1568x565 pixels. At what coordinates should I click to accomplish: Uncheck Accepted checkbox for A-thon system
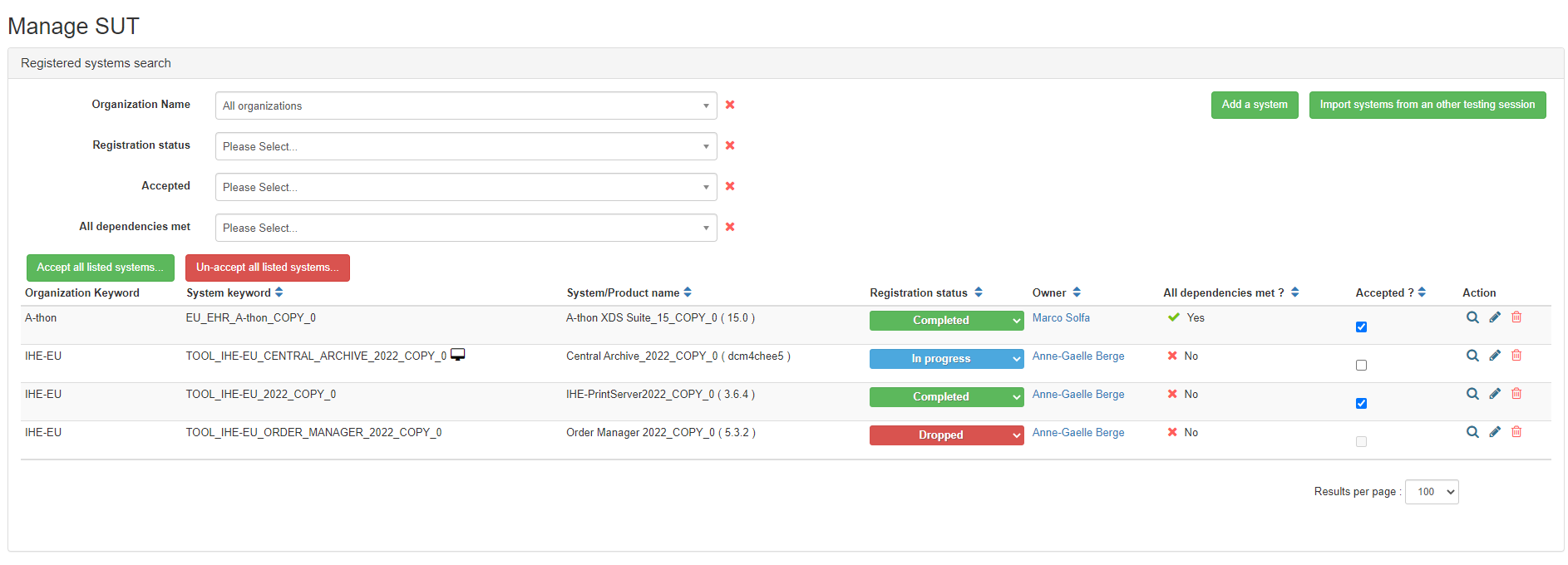(1361, 327)
